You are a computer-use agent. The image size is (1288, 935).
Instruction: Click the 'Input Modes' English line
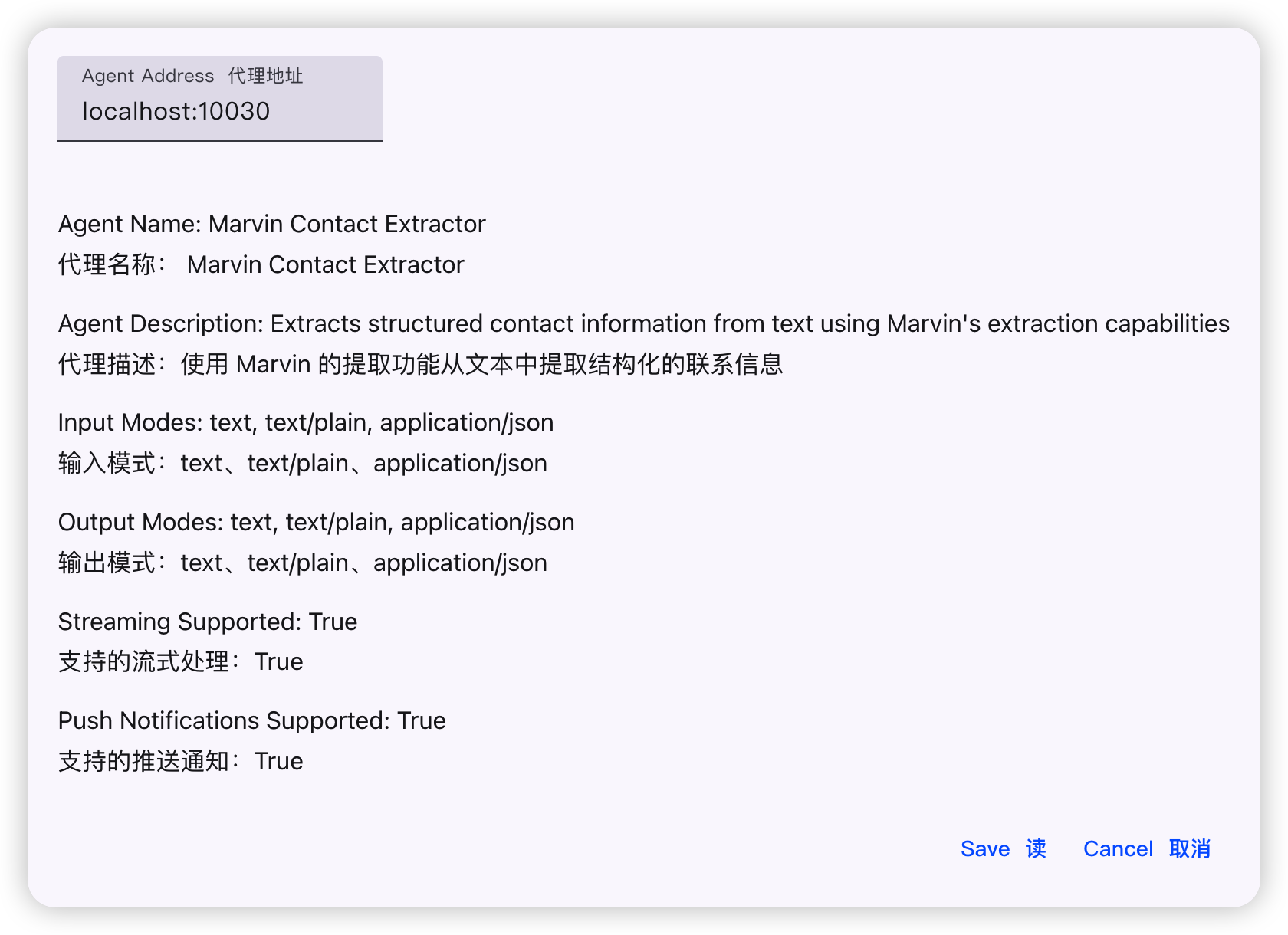pos(305,422)
